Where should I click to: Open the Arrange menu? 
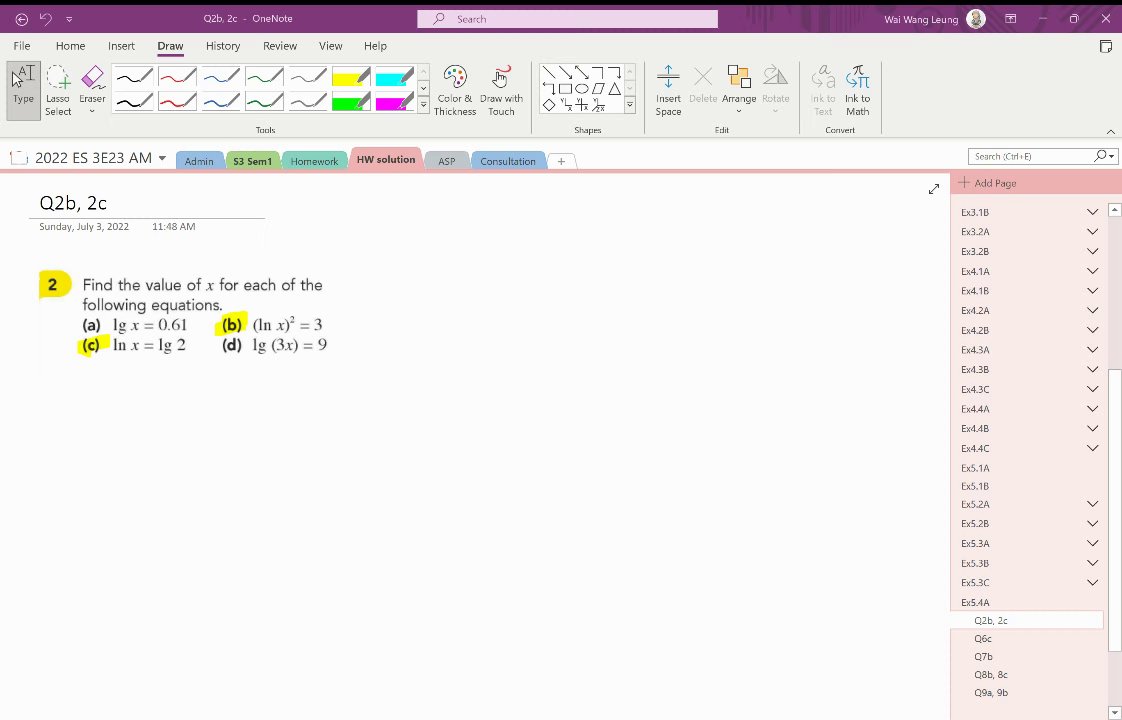[739, 91]
